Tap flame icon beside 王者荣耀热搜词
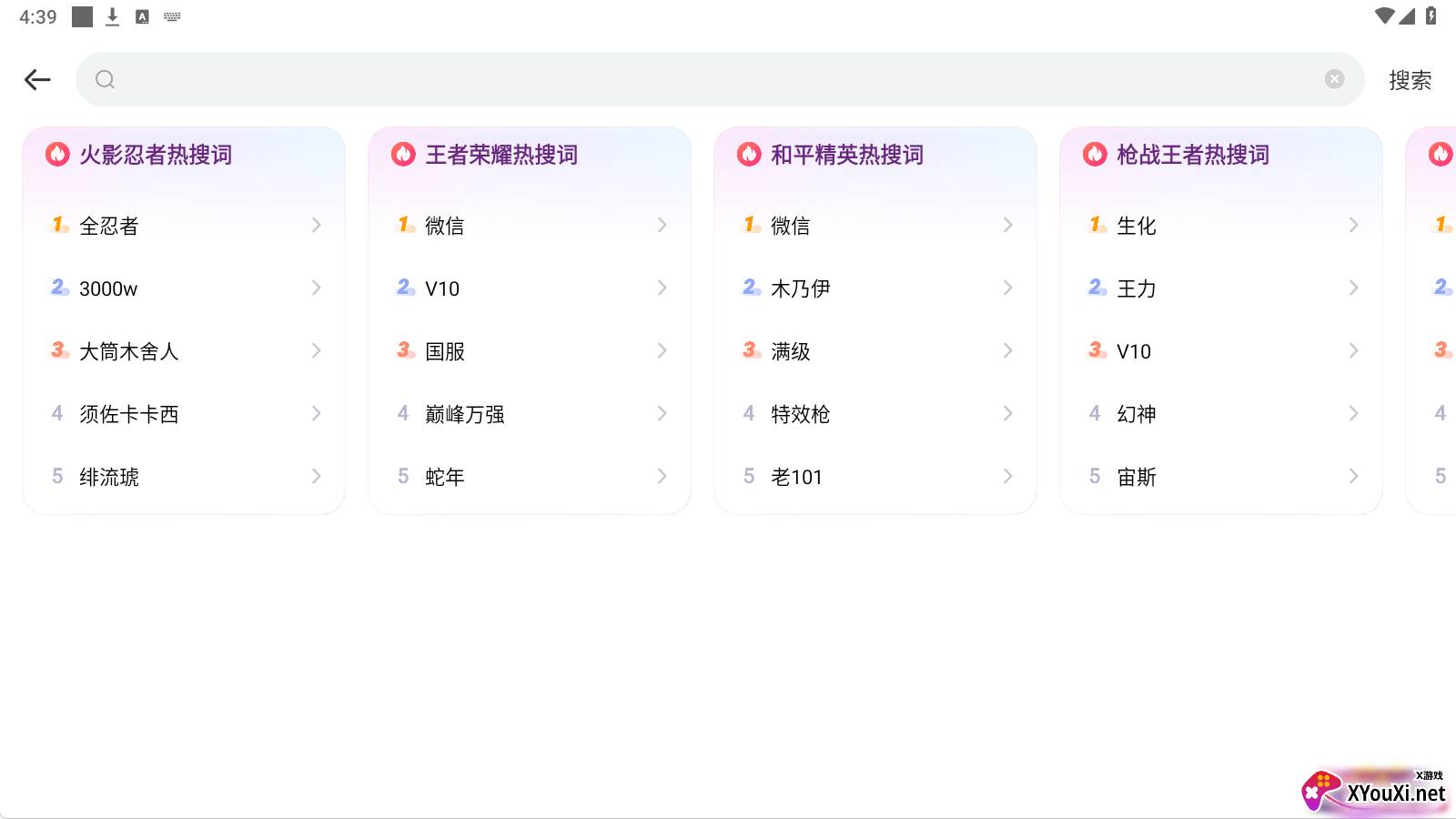 pyautogui.click(x=403, y=155)
